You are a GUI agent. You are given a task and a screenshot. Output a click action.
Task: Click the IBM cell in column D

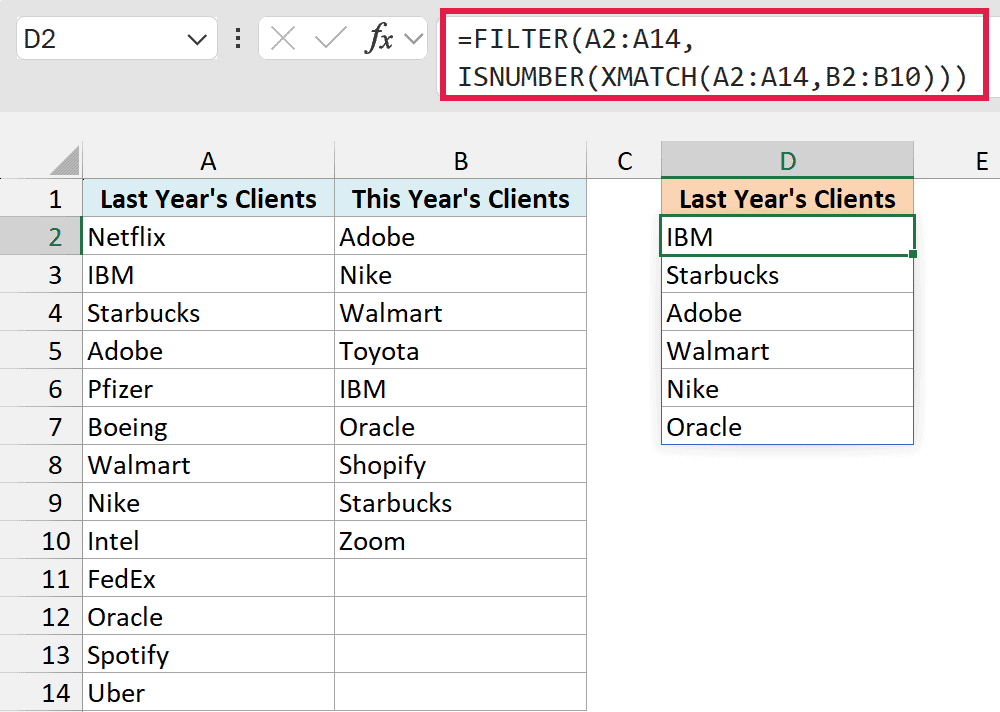tap(788, 236)
